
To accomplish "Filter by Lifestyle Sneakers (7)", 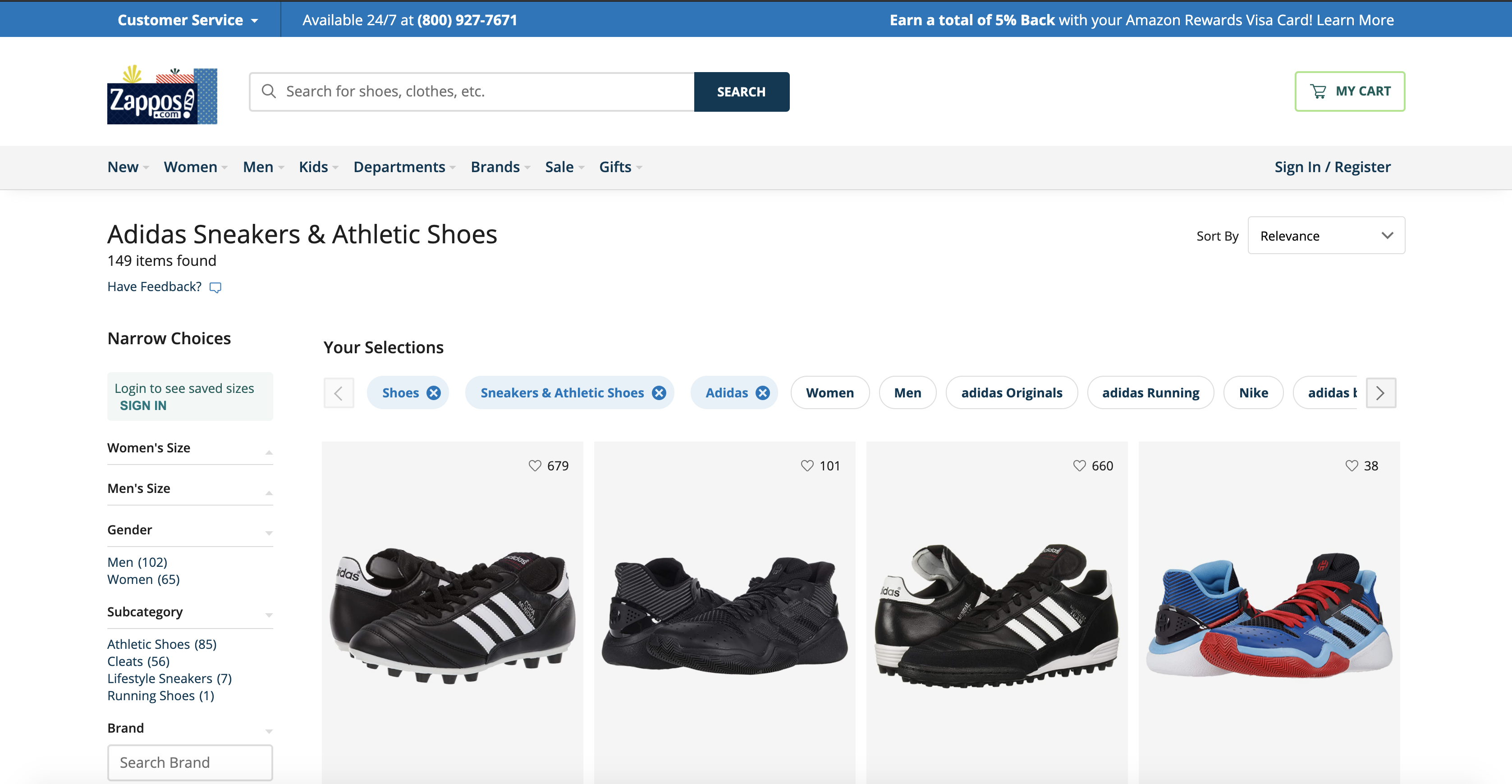I will [x=170, y=679].
